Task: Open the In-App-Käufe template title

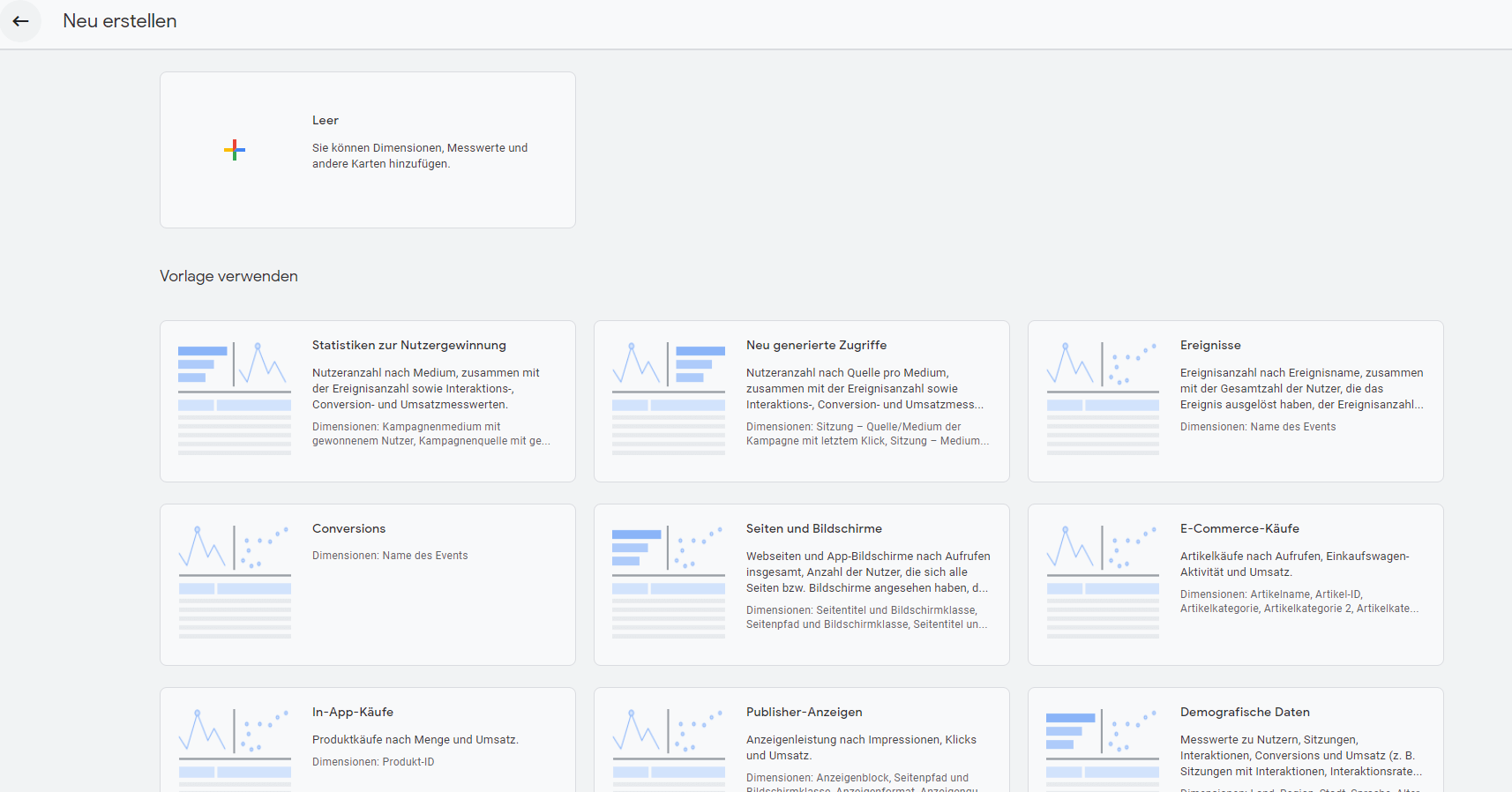Action: (x=353, y=713)
